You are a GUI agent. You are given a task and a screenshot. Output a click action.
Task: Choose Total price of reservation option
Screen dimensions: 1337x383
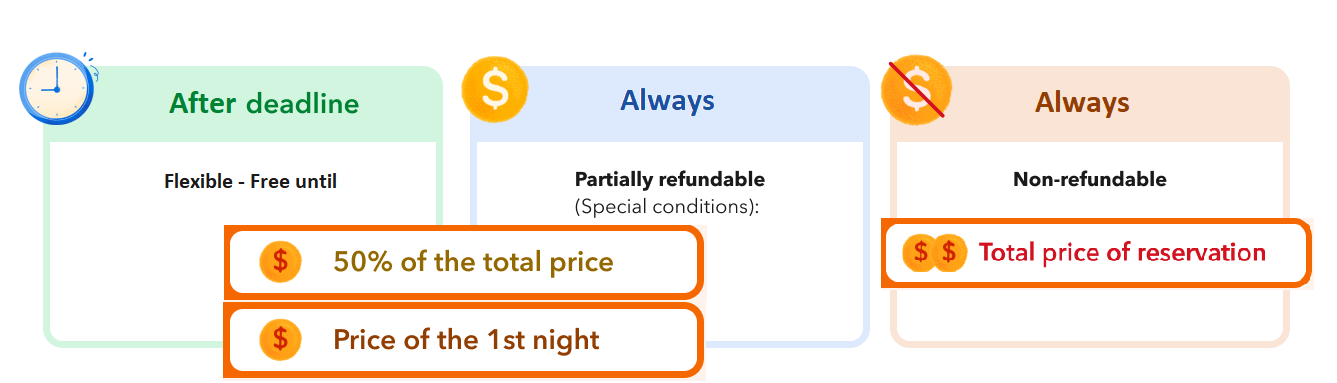1096,253
